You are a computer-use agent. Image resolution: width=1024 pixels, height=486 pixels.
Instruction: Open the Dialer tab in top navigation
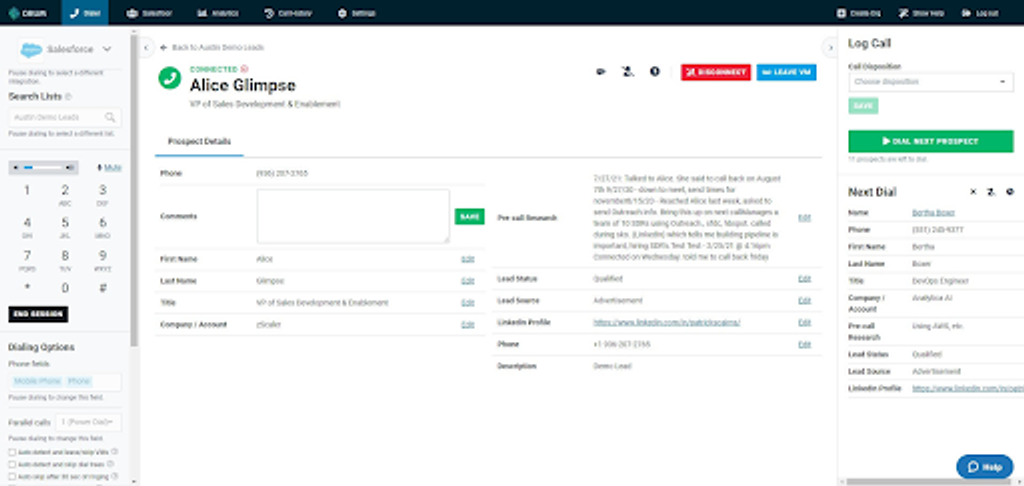pos(85,13)
